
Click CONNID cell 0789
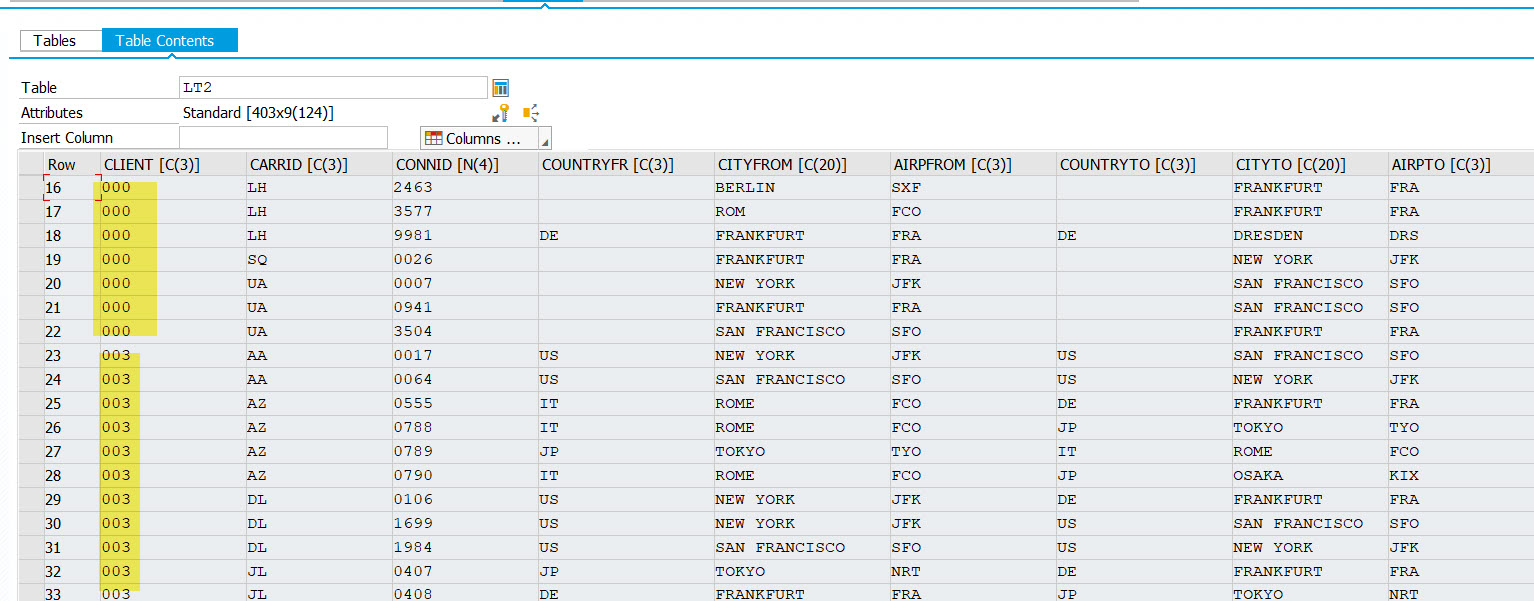pyautogui.click(x=465, y=451)
